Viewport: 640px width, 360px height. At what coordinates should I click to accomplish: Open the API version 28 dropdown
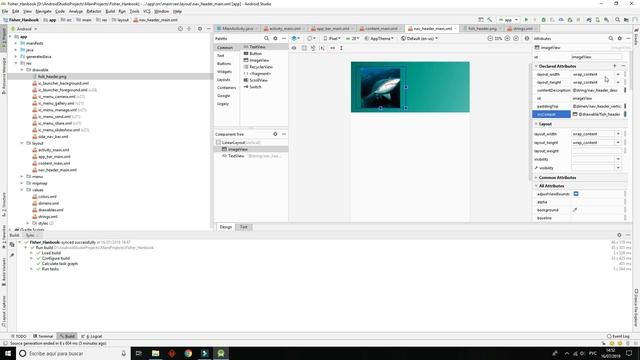pyautogui.click(x=352, y=38)
